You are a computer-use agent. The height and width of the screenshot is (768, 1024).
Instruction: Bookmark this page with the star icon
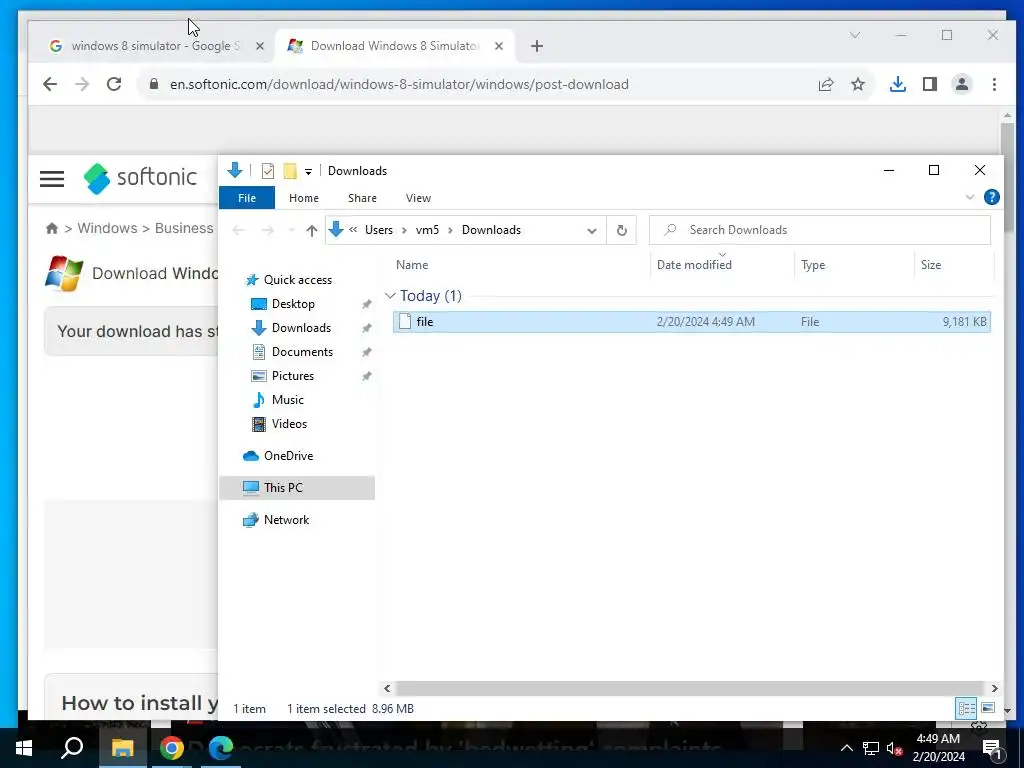point(857,84)
